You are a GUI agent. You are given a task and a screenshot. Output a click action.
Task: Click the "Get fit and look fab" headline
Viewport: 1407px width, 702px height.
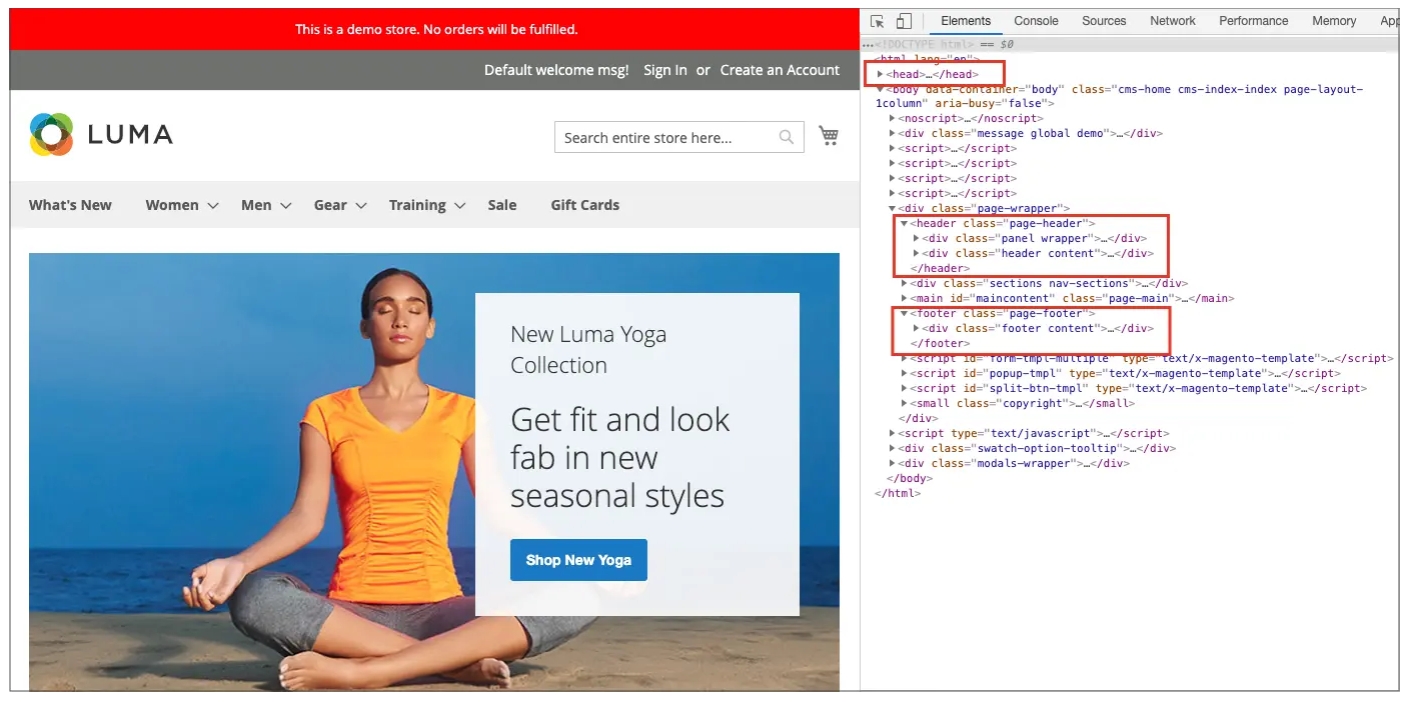(x=620, y=457)
